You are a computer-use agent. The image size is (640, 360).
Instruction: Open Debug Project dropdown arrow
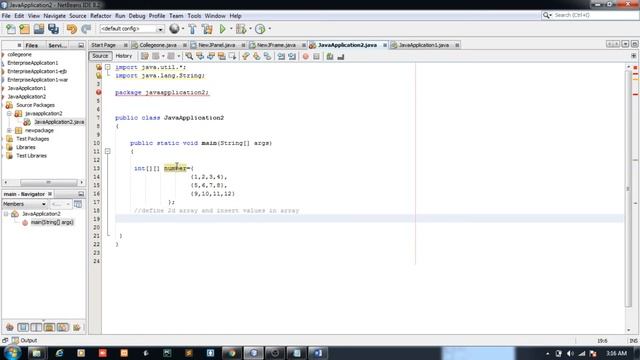pyautogui.click(x=250, y=29)
